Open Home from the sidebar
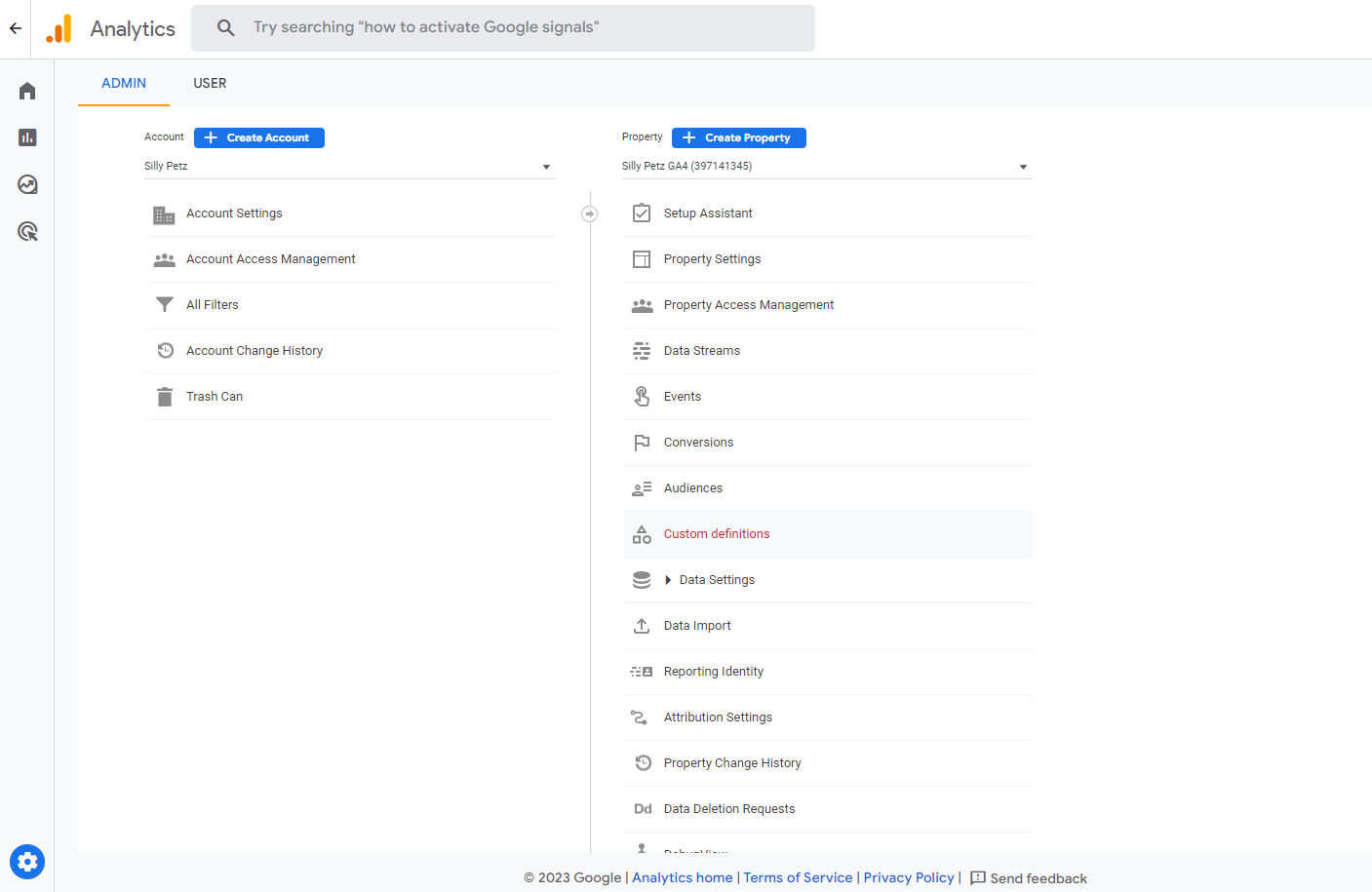This screenshot has height=892, width=1372. tap(27, 91)
